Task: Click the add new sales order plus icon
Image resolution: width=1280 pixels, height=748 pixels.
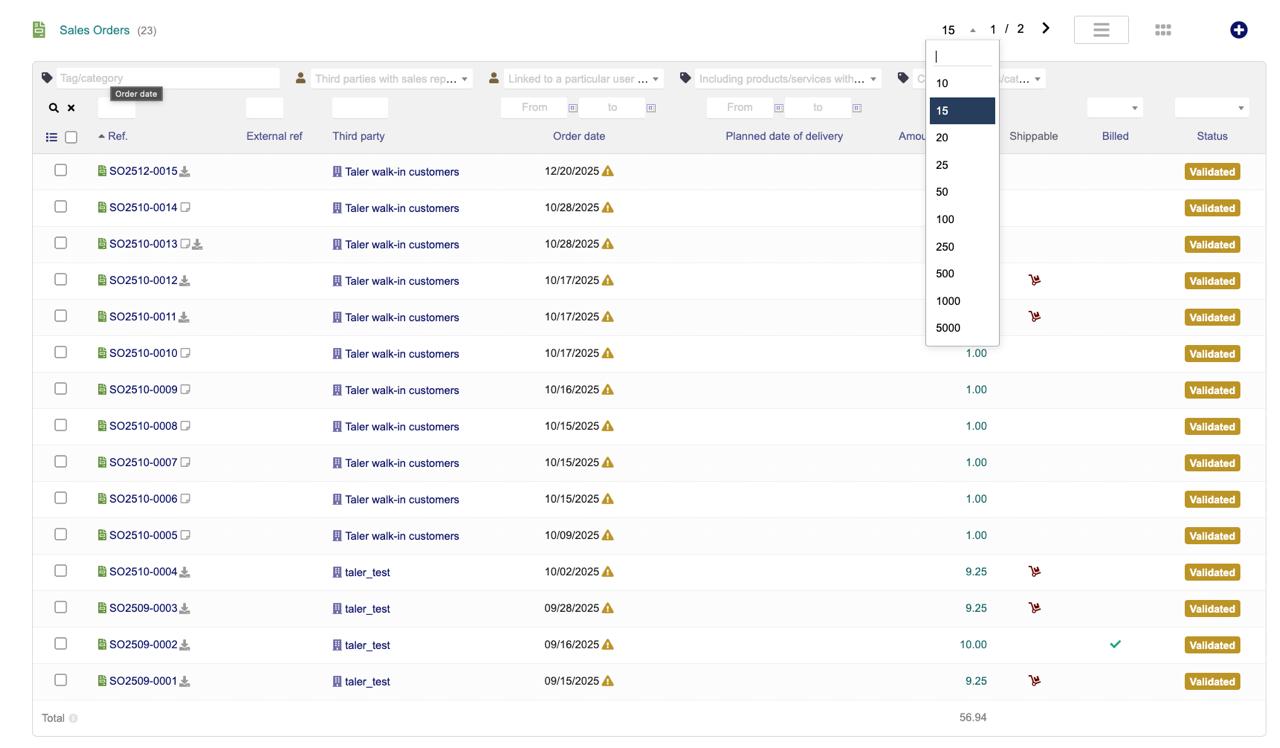Action: click(x=1238, y=30)
